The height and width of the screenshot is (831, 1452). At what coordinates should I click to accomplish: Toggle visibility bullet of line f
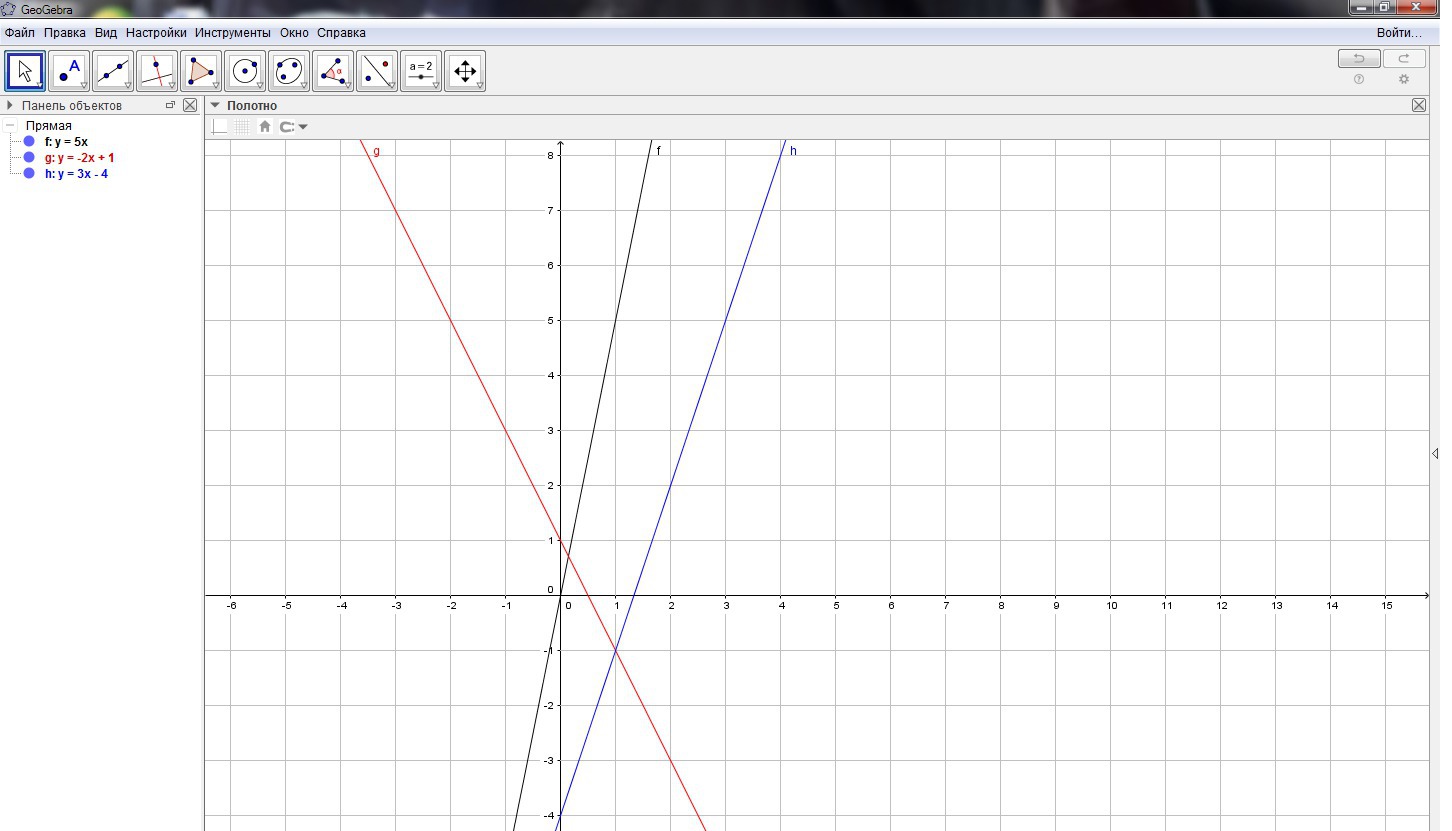point(29,142)
